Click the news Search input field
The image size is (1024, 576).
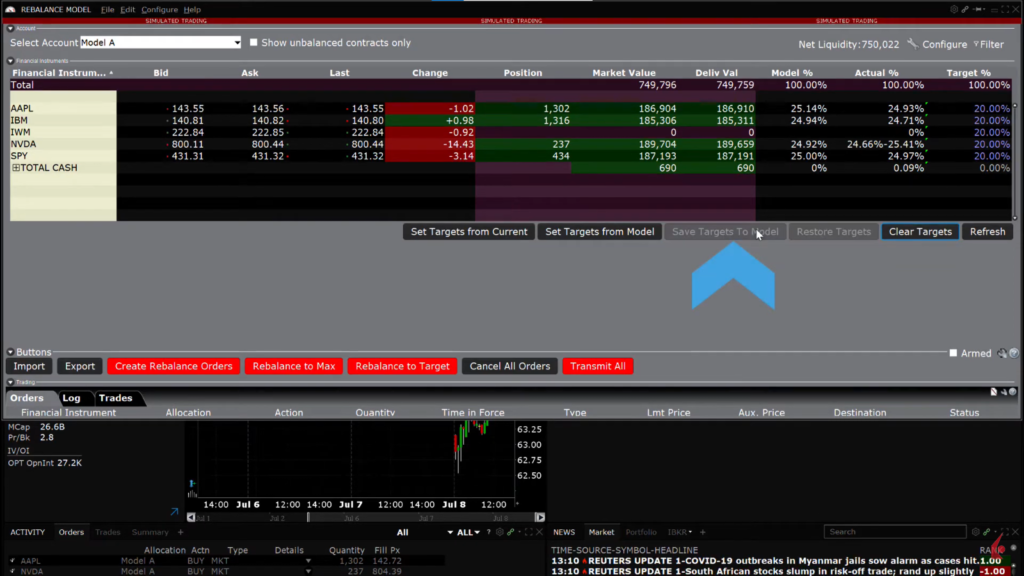[895, 532]
